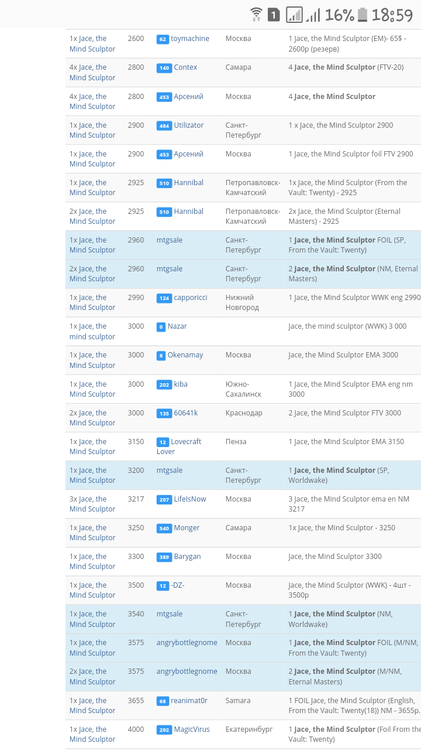The image size is (421, 750).
Task: Select description '1 Jace, the Mind Sculptor EMA 3150'
Action: click(346, 441)
